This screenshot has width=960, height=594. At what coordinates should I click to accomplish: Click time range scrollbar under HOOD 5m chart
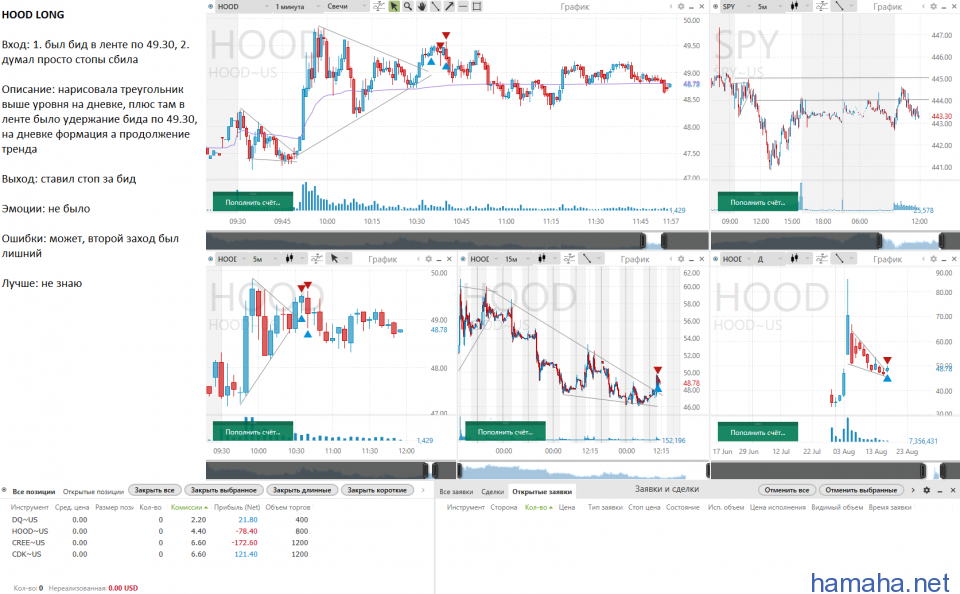331,470
